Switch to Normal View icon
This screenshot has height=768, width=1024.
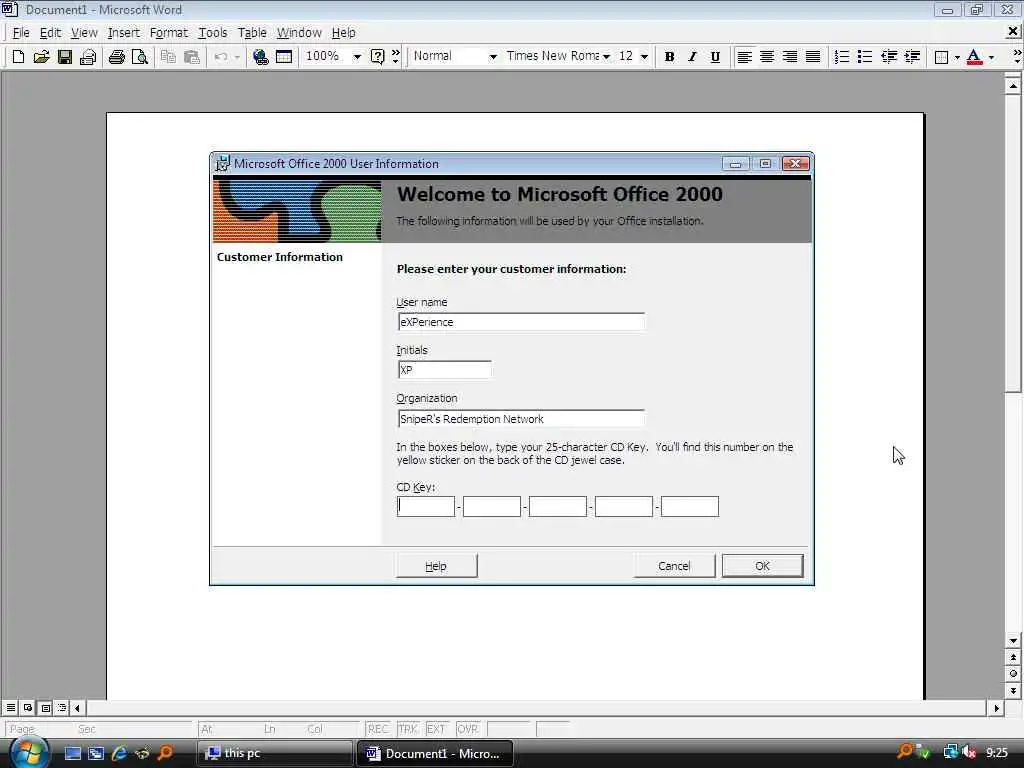click(x=11, y=708)
